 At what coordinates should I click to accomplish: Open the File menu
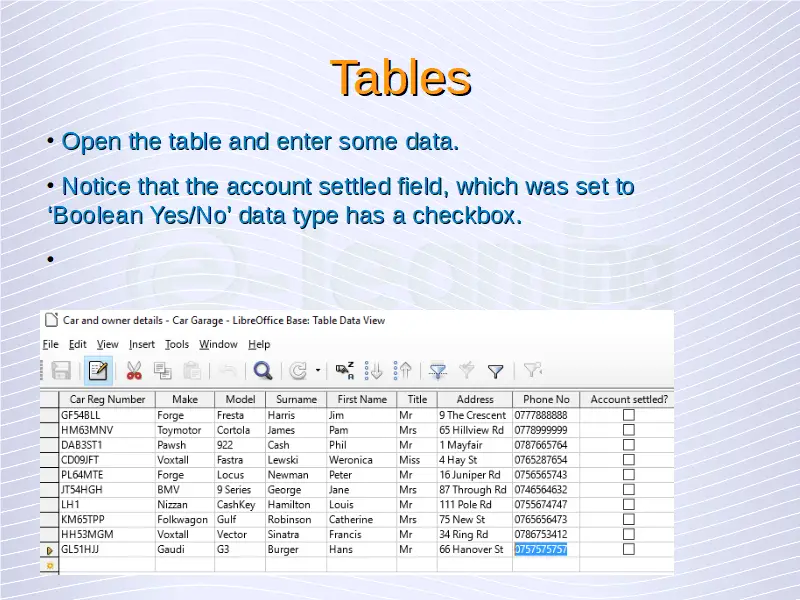coord(50,344)
